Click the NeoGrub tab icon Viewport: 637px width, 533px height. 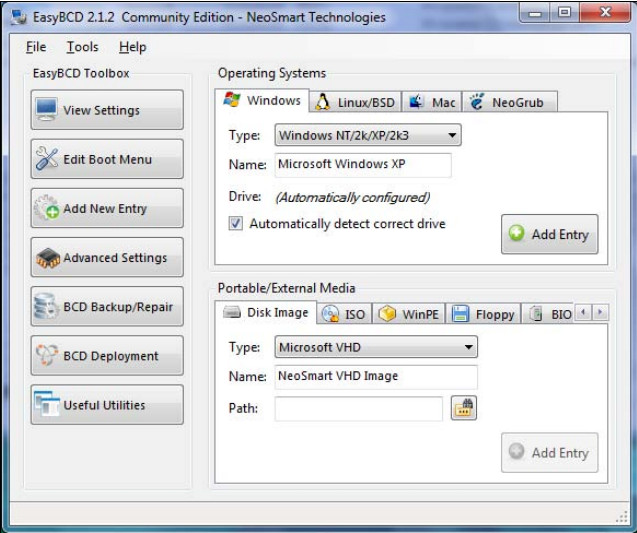point(477,101)
